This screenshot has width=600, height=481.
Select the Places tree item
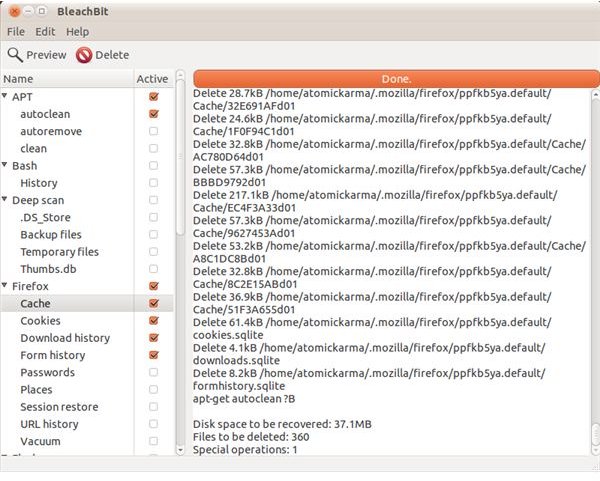36,390
